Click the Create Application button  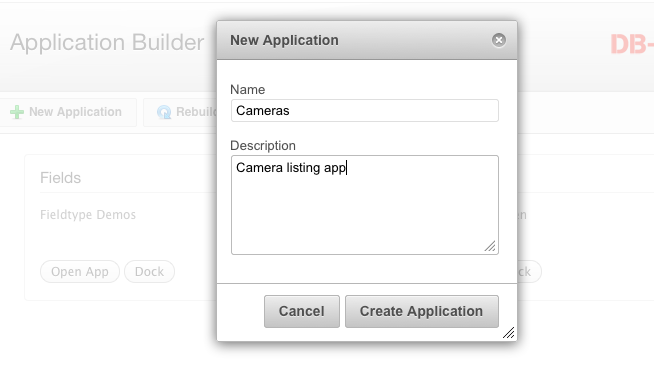tap(422, 311)
